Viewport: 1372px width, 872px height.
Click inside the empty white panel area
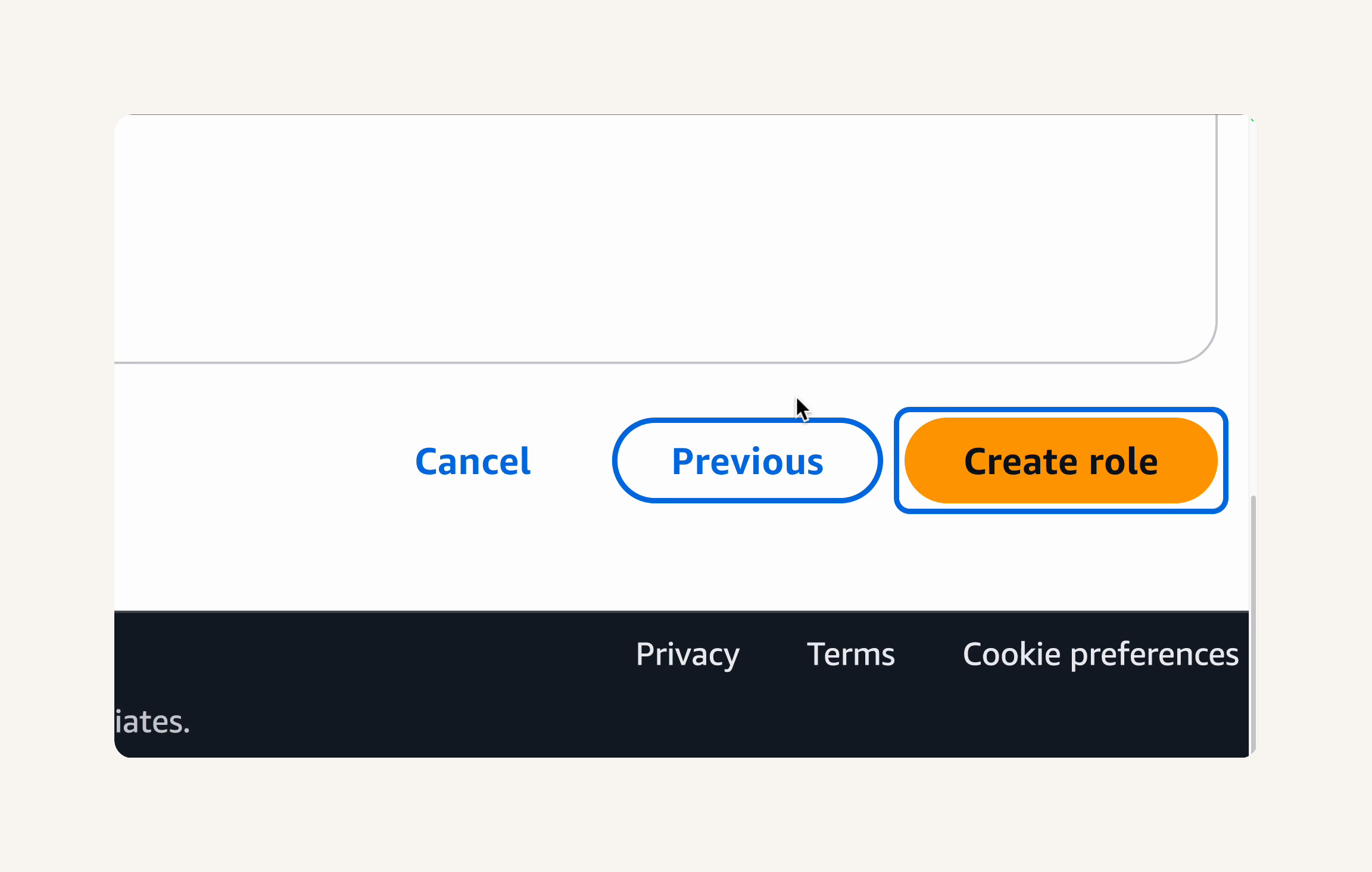(x=665, y=238)
